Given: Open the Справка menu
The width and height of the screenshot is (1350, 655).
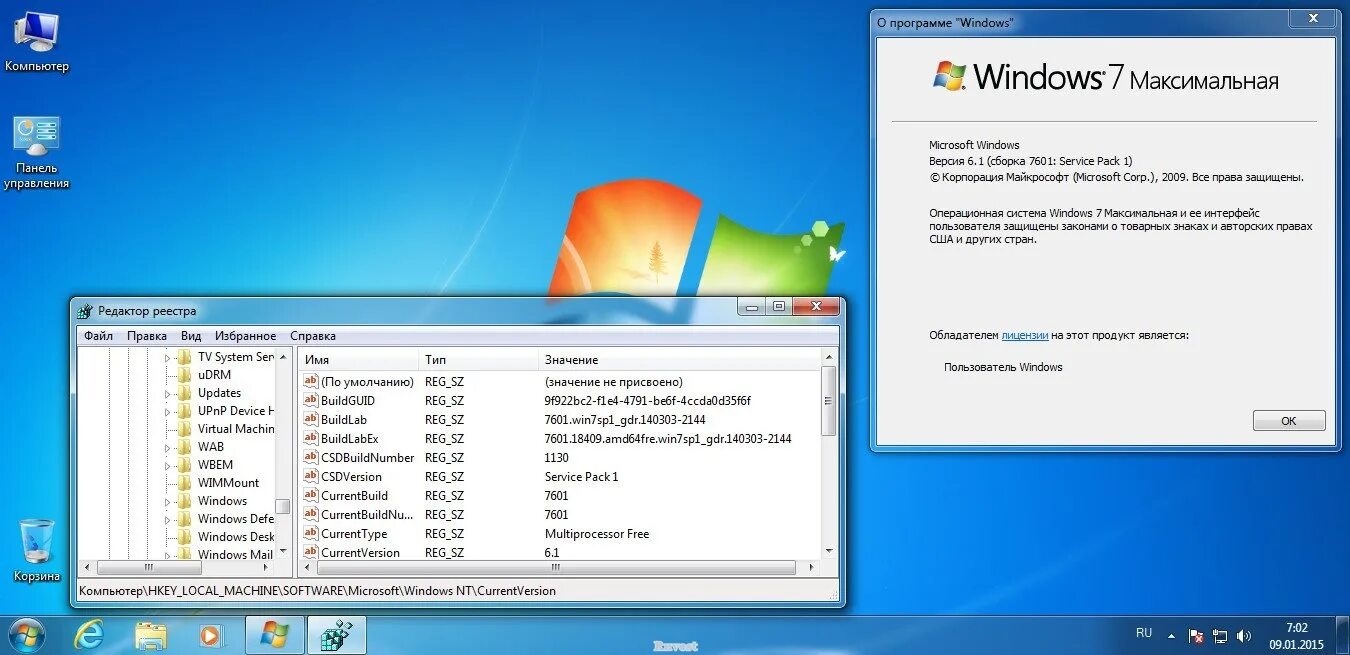Looking at the screenshot, I should coord(313,336).
